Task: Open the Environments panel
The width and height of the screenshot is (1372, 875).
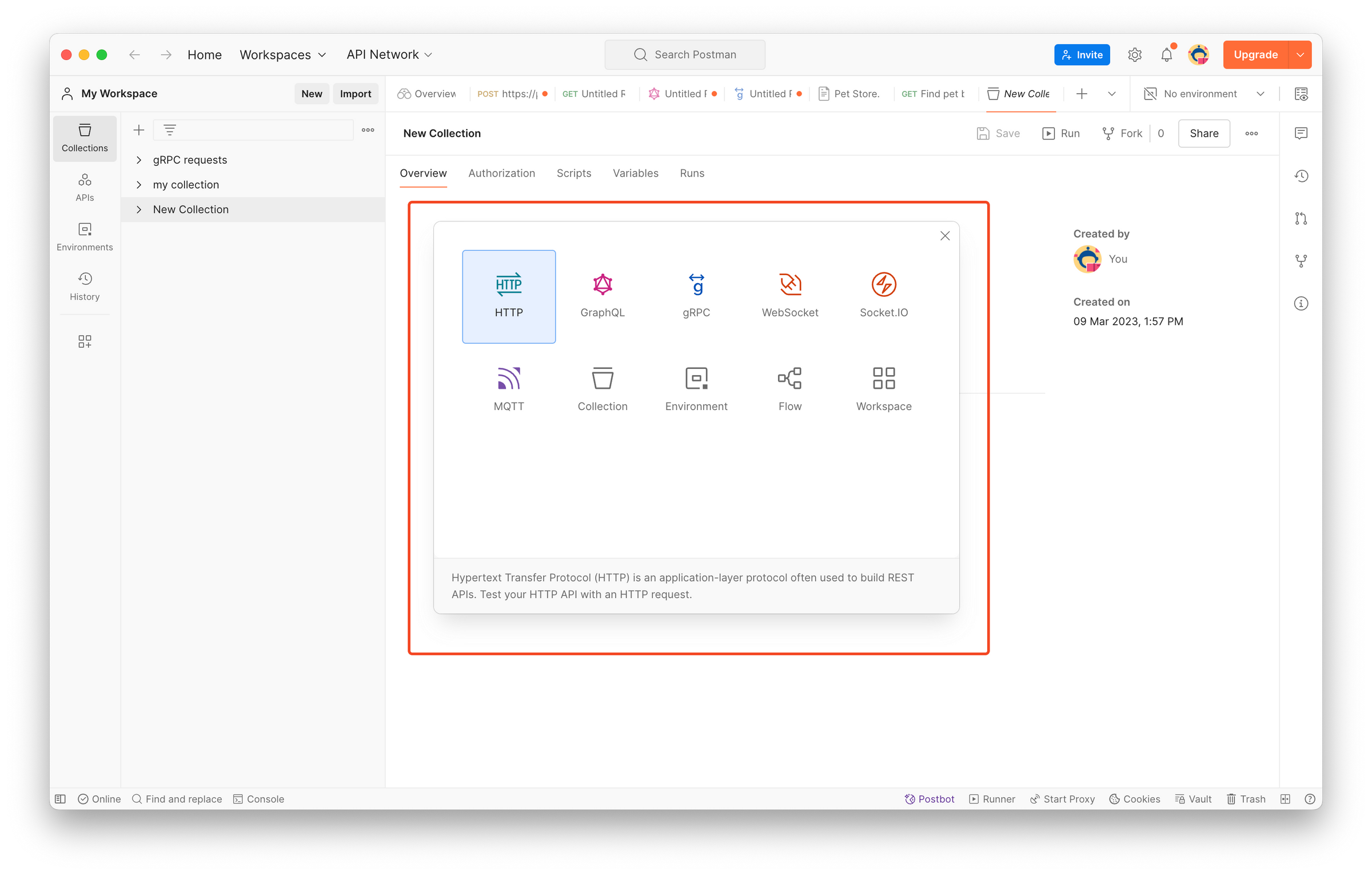Action: pyautogui.click(x=85, y=236)
